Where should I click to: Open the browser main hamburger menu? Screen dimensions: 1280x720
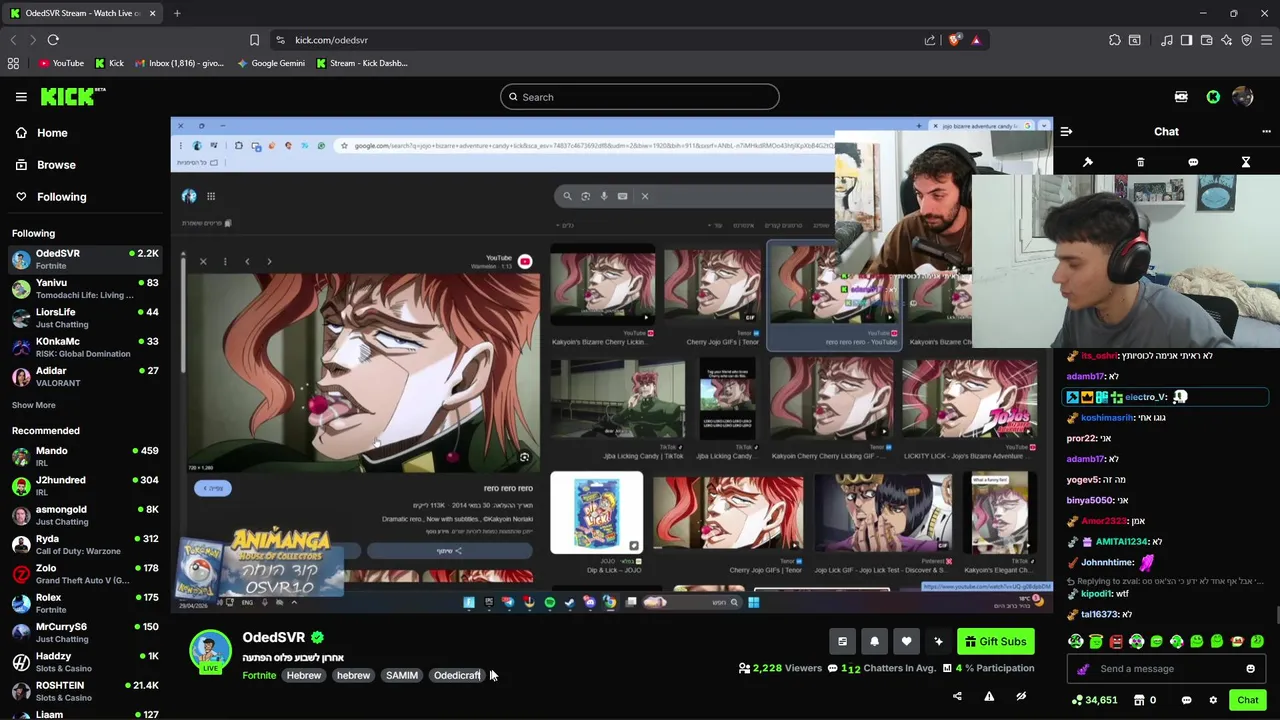coord(1266,40)
